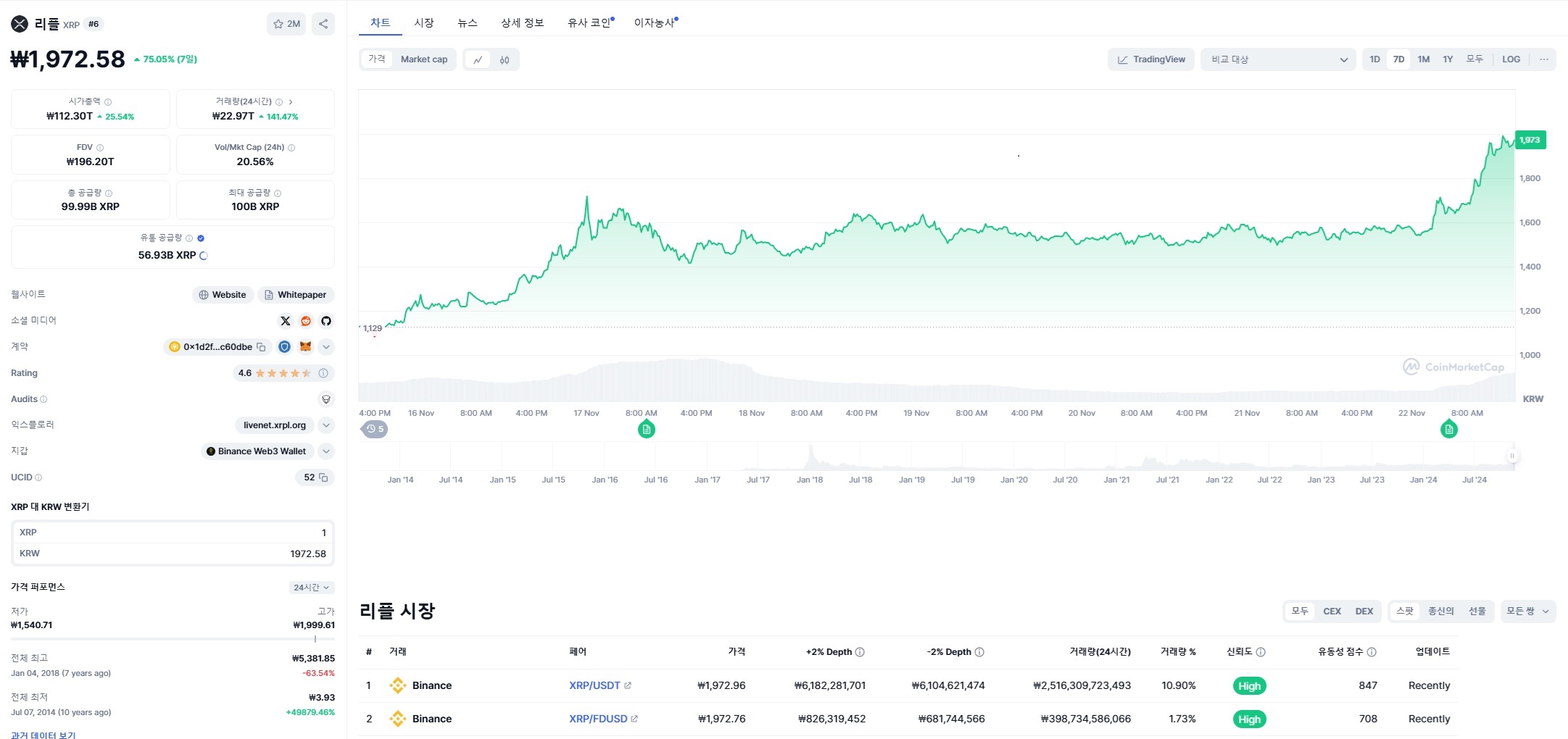Image resolution: width=1568 pixels, height=739 pixels.
Task: Open the audit shield icon in Audits row
Action: [x=326, y=399]
